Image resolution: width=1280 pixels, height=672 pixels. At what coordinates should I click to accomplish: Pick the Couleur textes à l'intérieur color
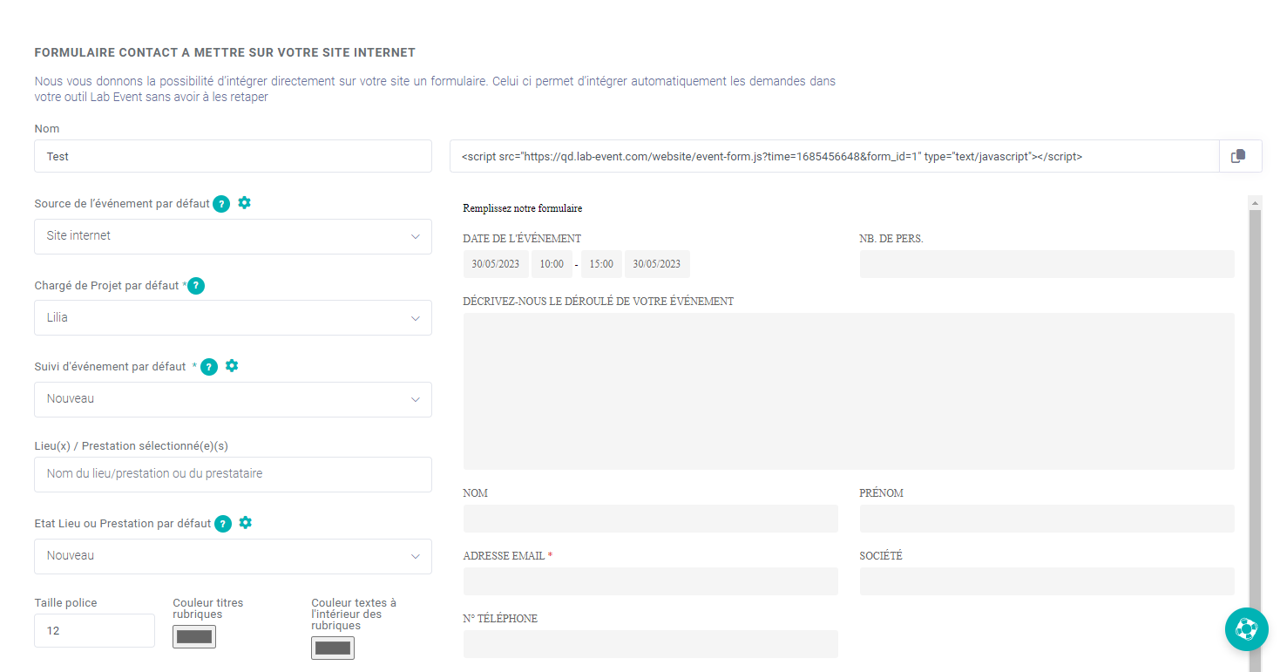point(333,648)
